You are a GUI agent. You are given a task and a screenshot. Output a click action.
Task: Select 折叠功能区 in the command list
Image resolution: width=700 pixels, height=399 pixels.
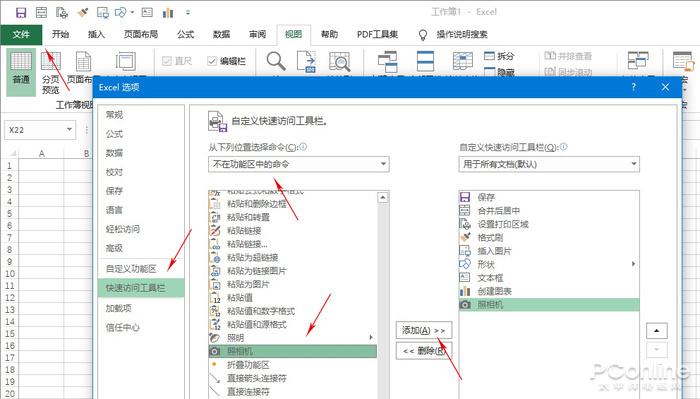coord(293,365)
